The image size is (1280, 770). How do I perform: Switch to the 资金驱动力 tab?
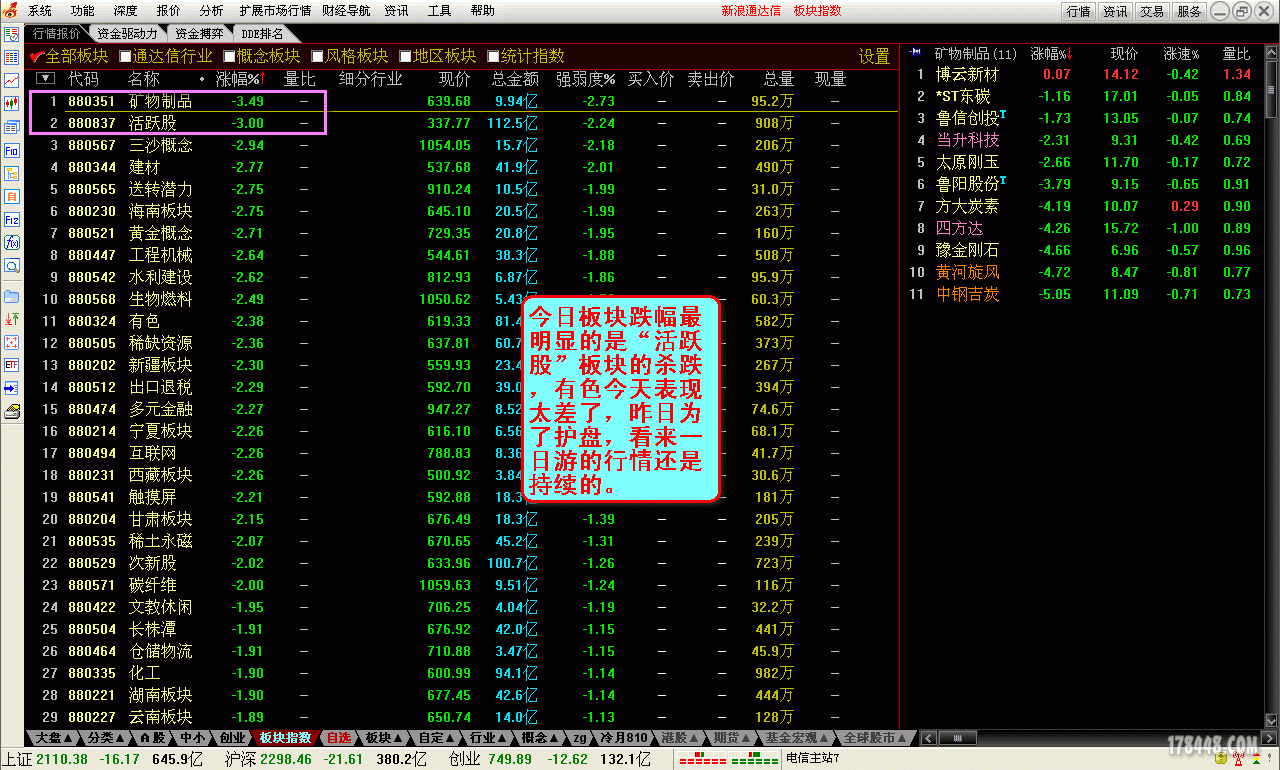127,33
